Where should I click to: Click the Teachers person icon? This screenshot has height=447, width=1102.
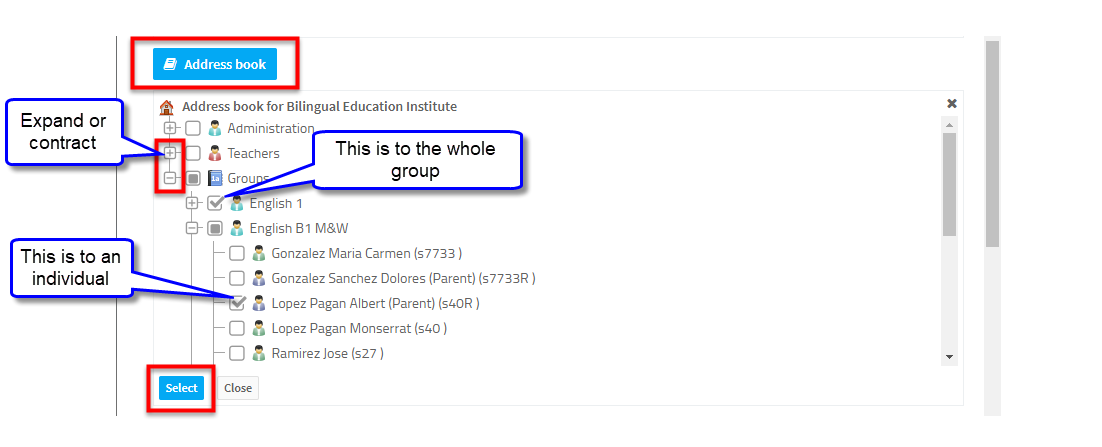[215, 153]
